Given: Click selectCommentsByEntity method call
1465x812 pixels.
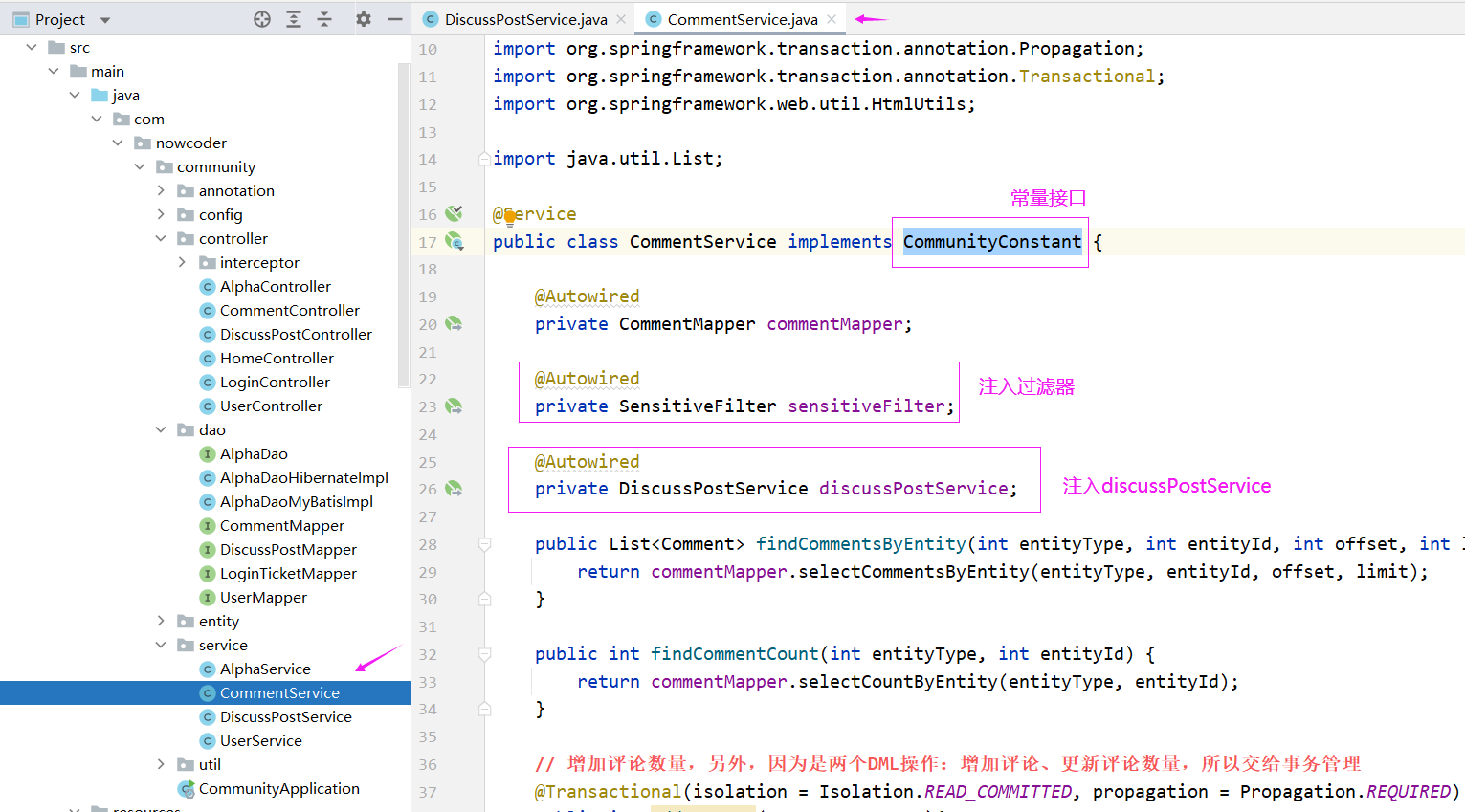Looking at the screenshot, I should tap(914, 572).
